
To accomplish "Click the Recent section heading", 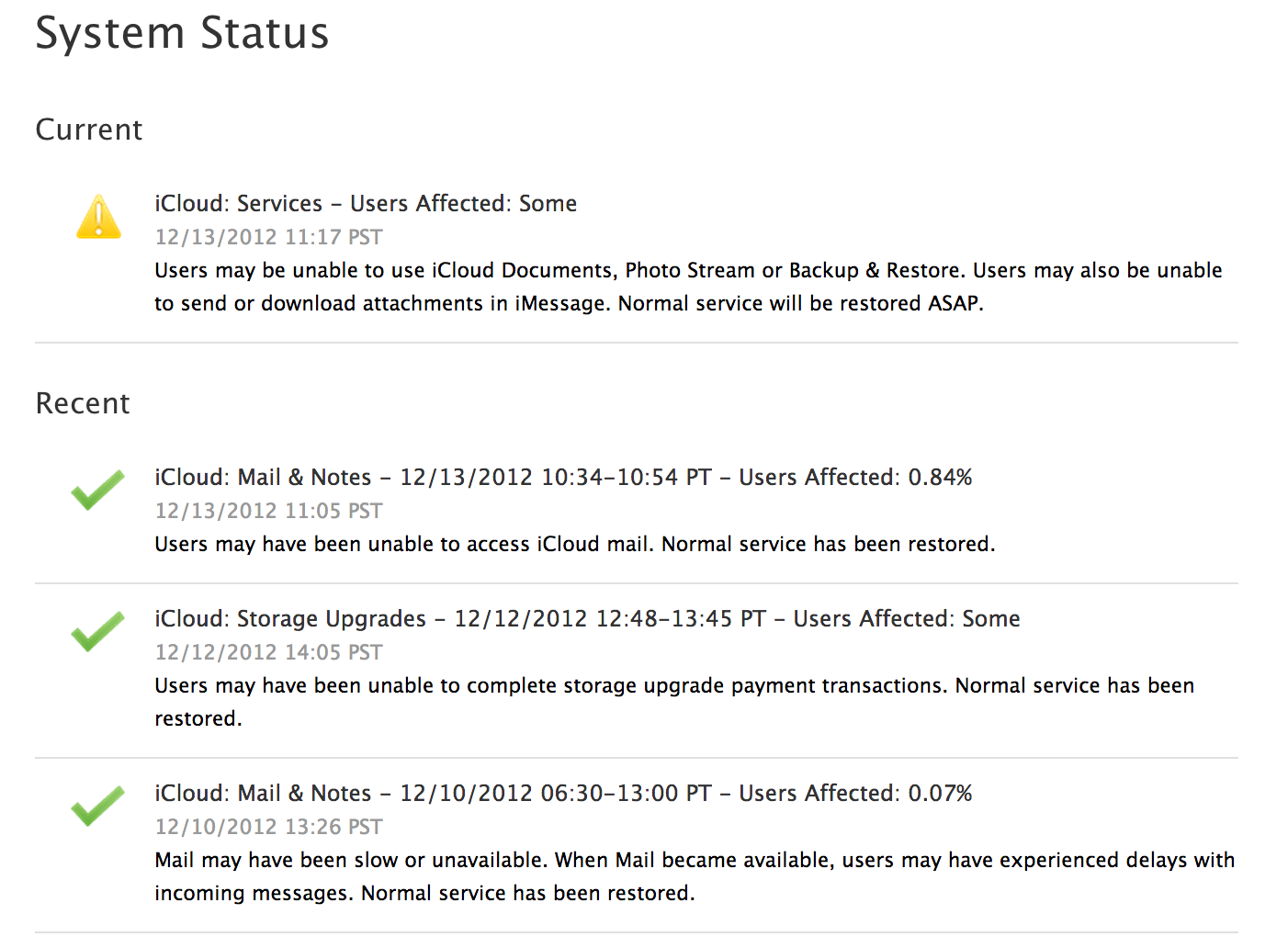I will pos(83,403).
